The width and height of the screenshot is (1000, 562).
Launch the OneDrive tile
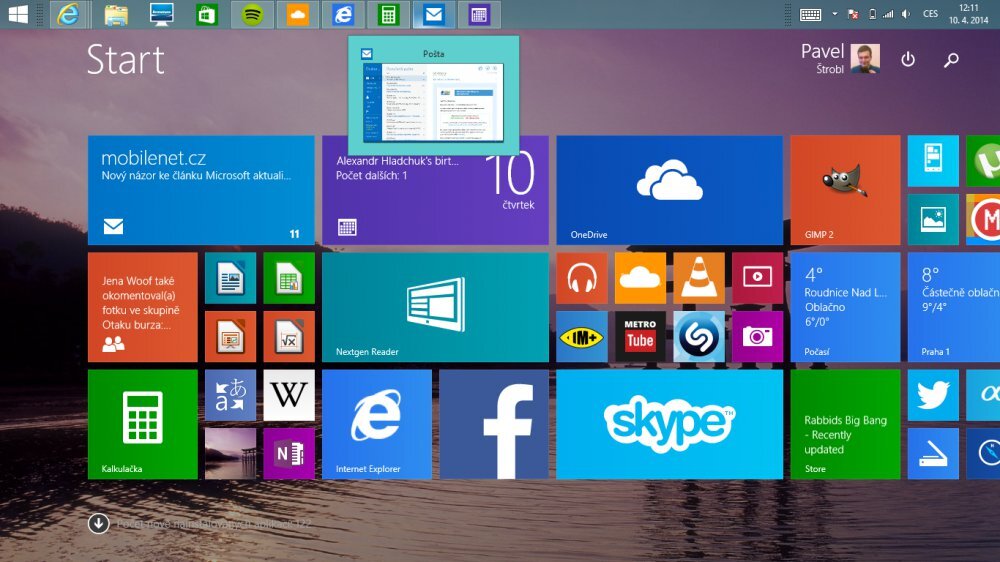pos(669,190)
